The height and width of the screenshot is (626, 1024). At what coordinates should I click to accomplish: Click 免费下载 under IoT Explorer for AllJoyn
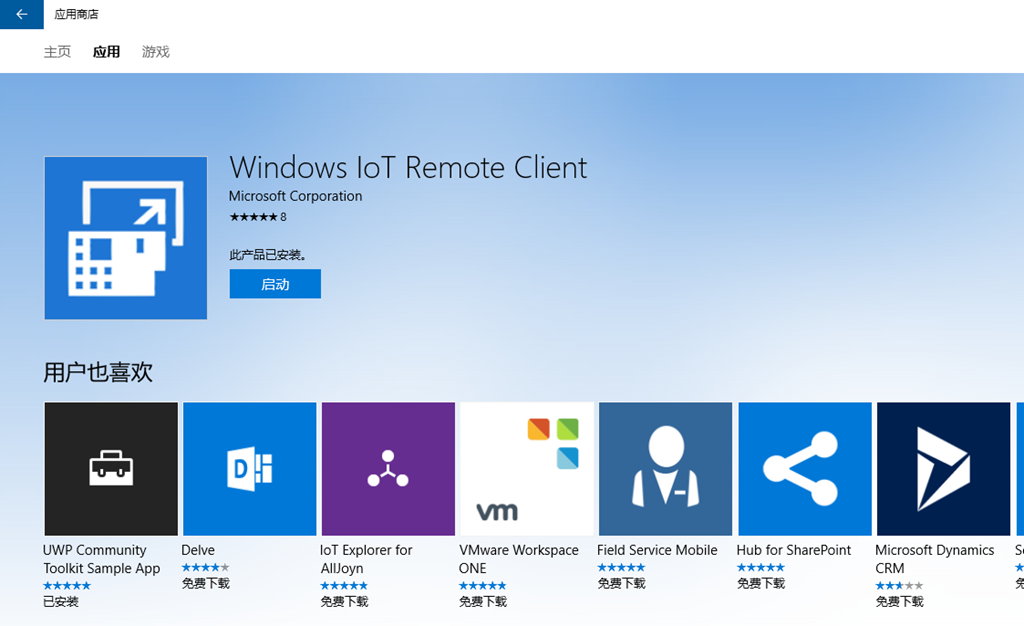point(344,602)
